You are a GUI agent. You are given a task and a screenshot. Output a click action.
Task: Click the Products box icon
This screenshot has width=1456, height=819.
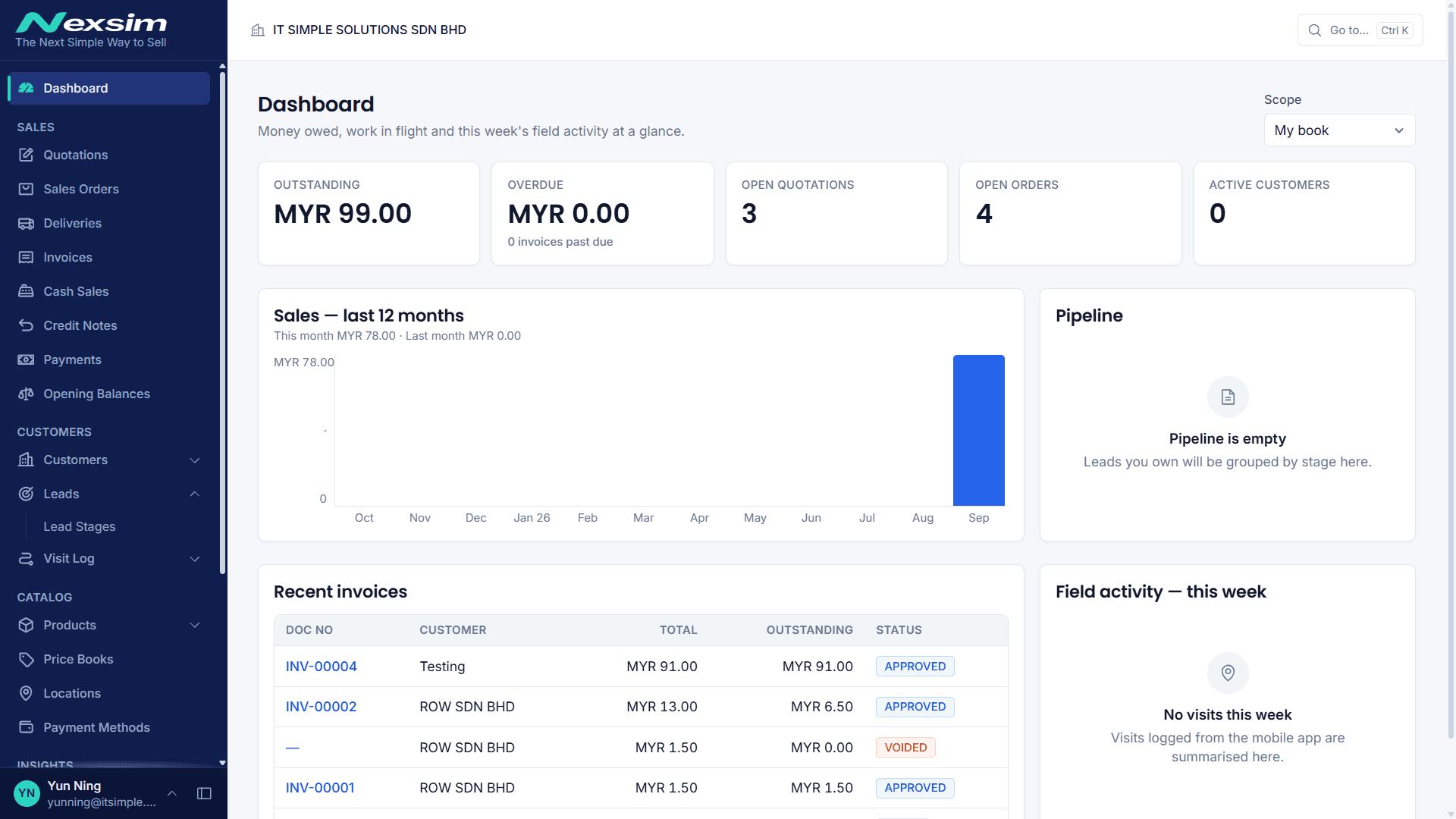point(26,625)
